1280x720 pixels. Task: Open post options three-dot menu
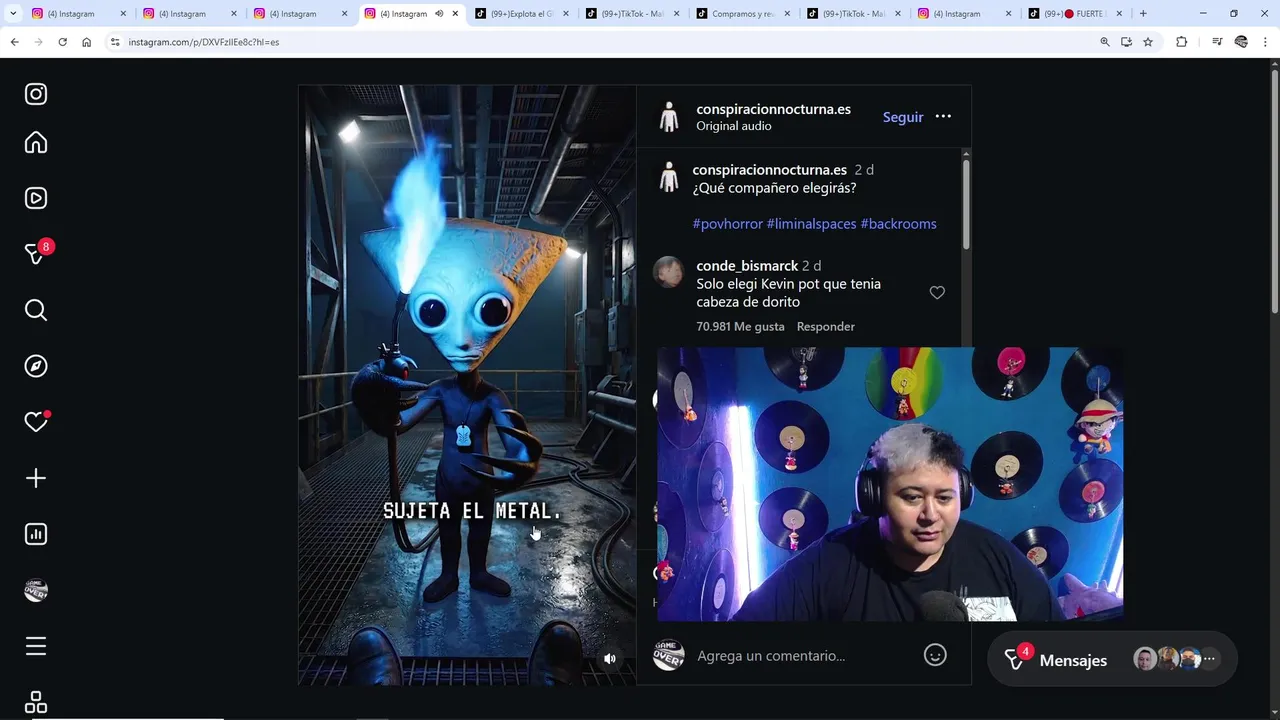click(943, 117)
